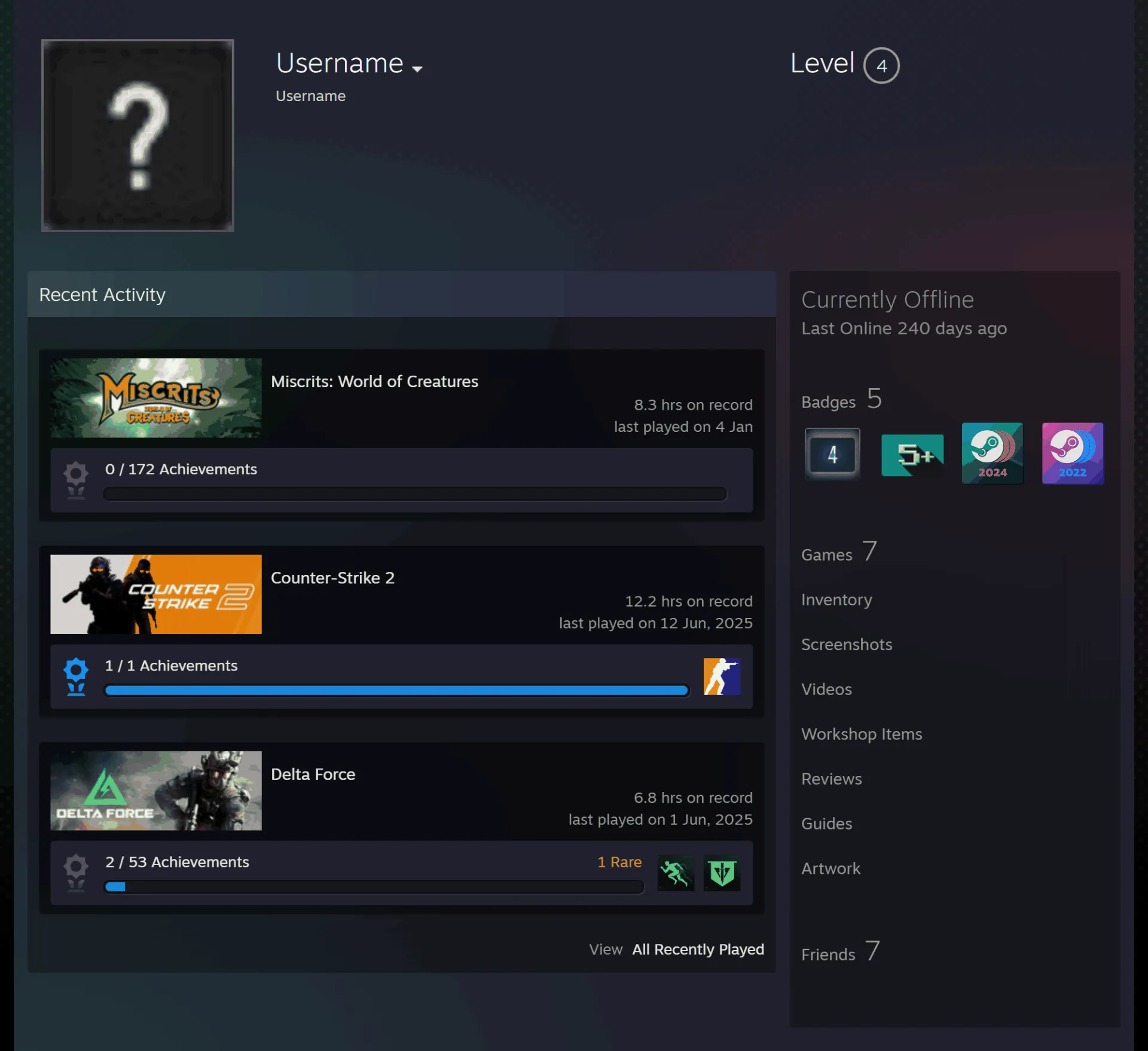
Task: Open the Badges 5 link
Action: (842, 399)
